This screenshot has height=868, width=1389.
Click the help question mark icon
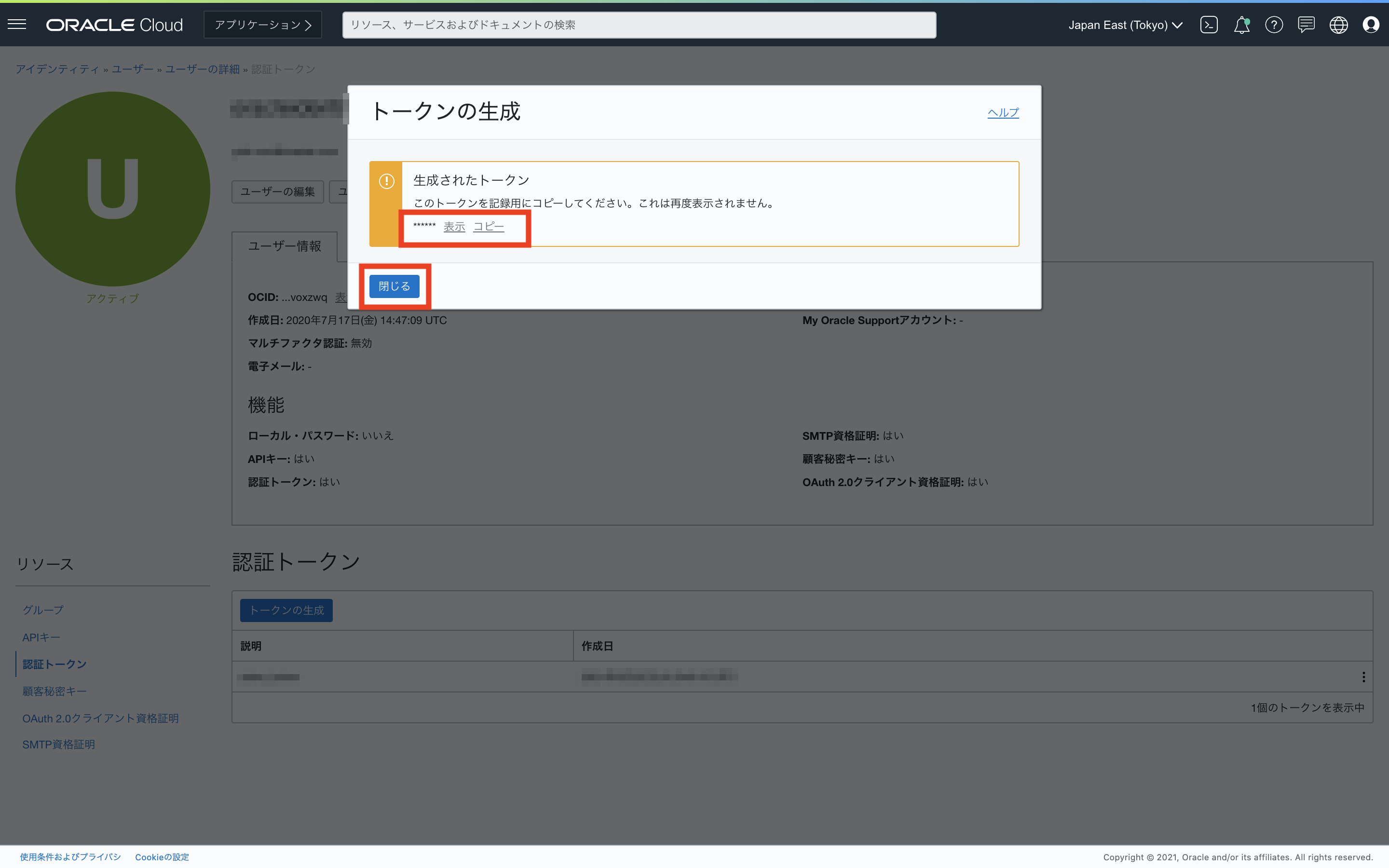coord(1274,25)
